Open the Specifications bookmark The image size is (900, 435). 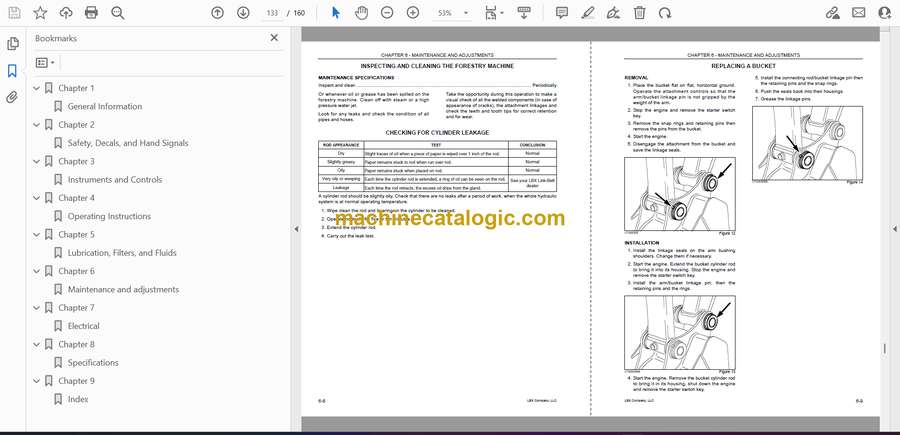pyautogui.click(x=93, y=363)
